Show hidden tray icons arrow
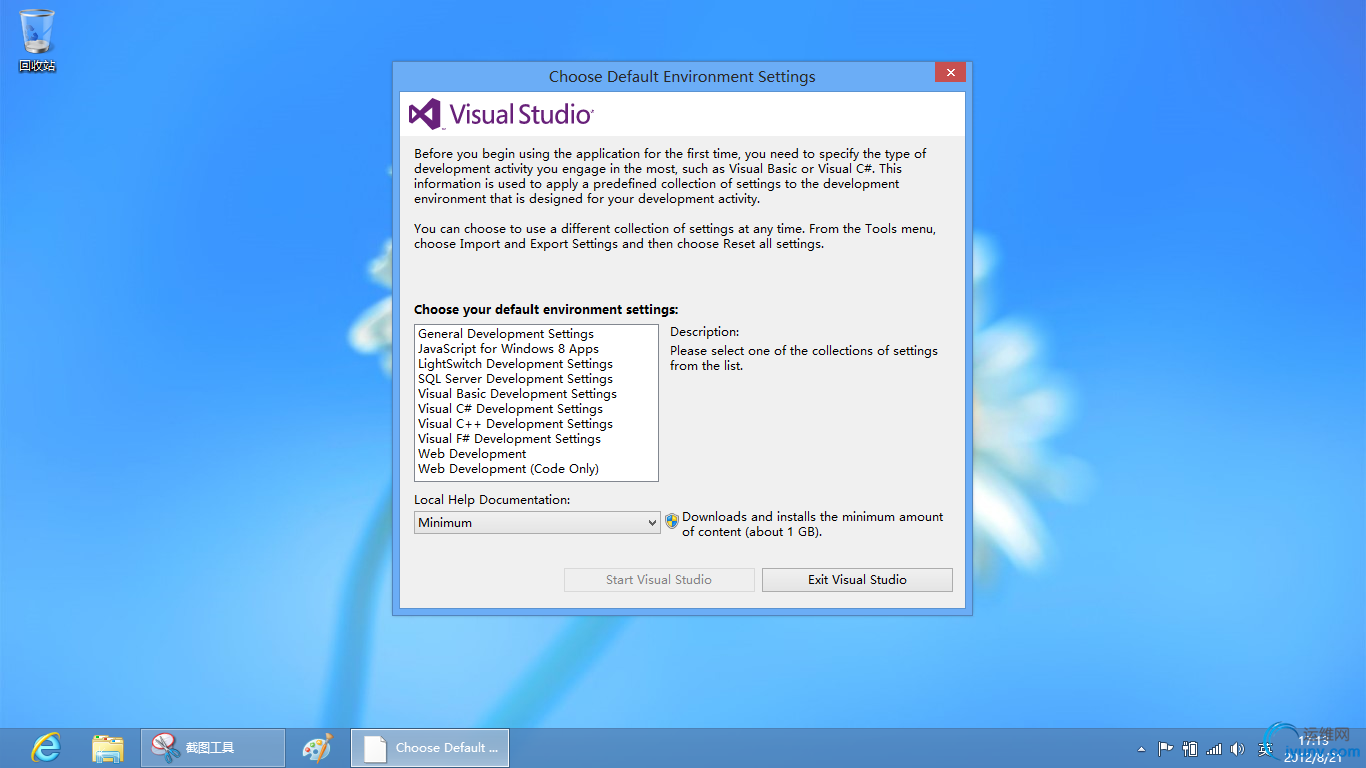 tap(1142, 748)
